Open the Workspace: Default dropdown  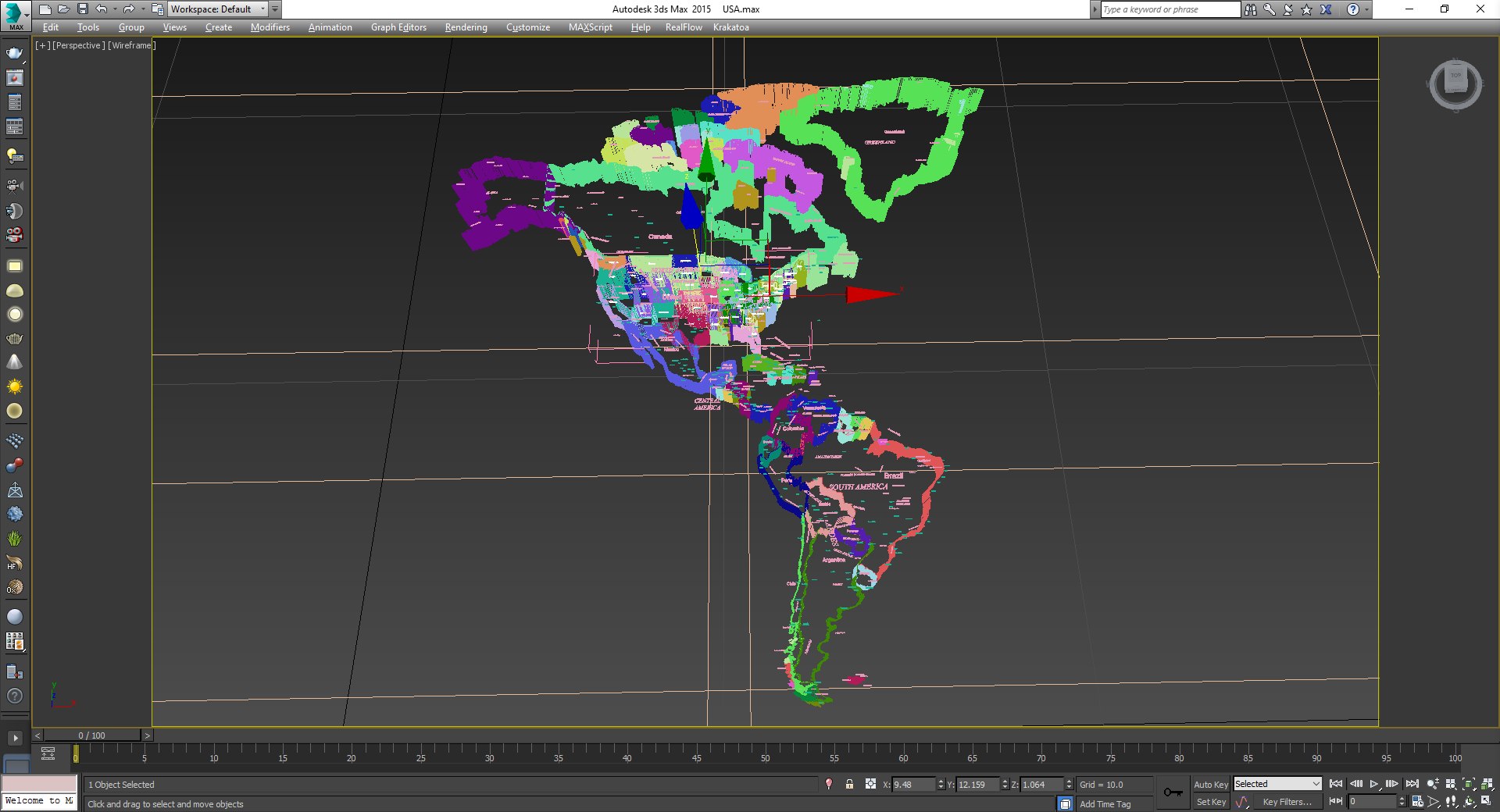(x=218, y=9)
